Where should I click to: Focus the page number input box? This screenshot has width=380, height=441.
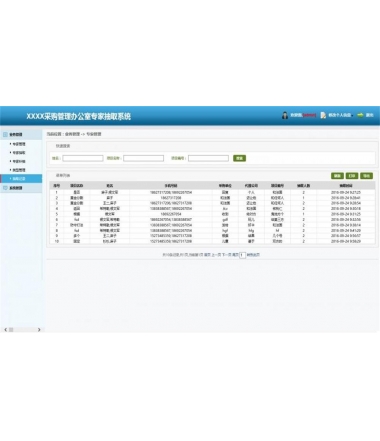pos(242,255)
